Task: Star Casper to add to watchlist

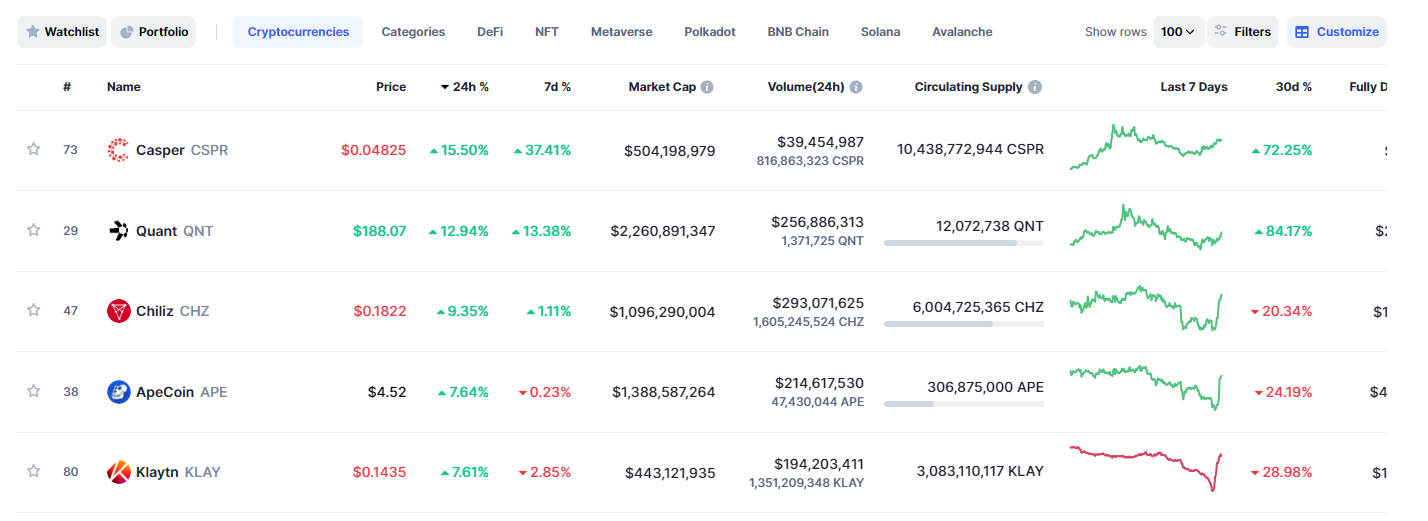Action: [x=34, y=149]
